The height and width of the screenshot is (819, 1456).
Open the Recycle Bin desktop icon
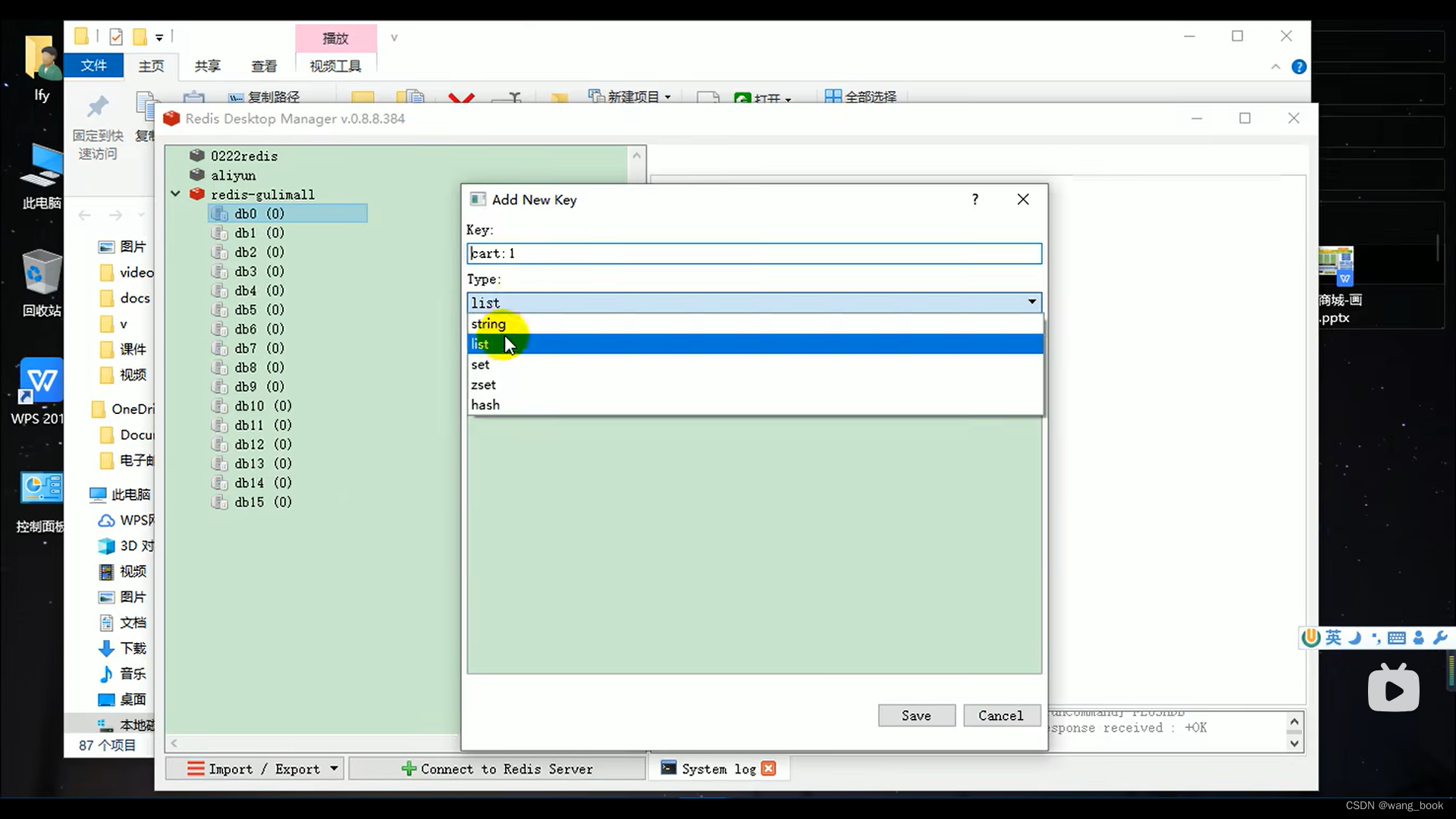coord(42,283)
